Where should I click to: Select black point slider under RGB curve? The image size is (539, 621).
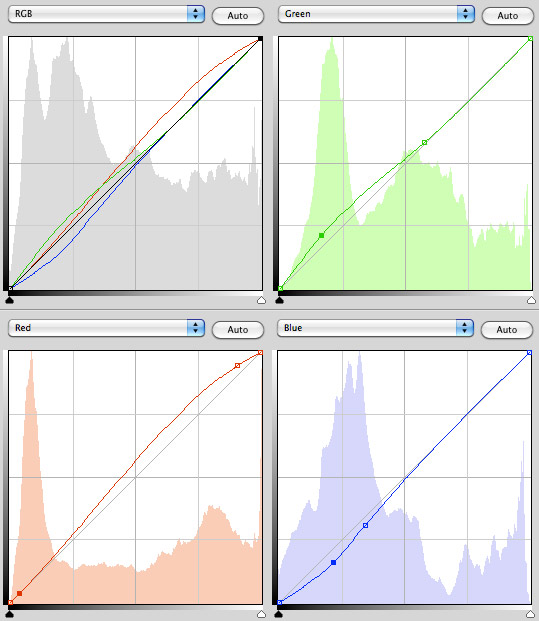(x=10, y=300)
